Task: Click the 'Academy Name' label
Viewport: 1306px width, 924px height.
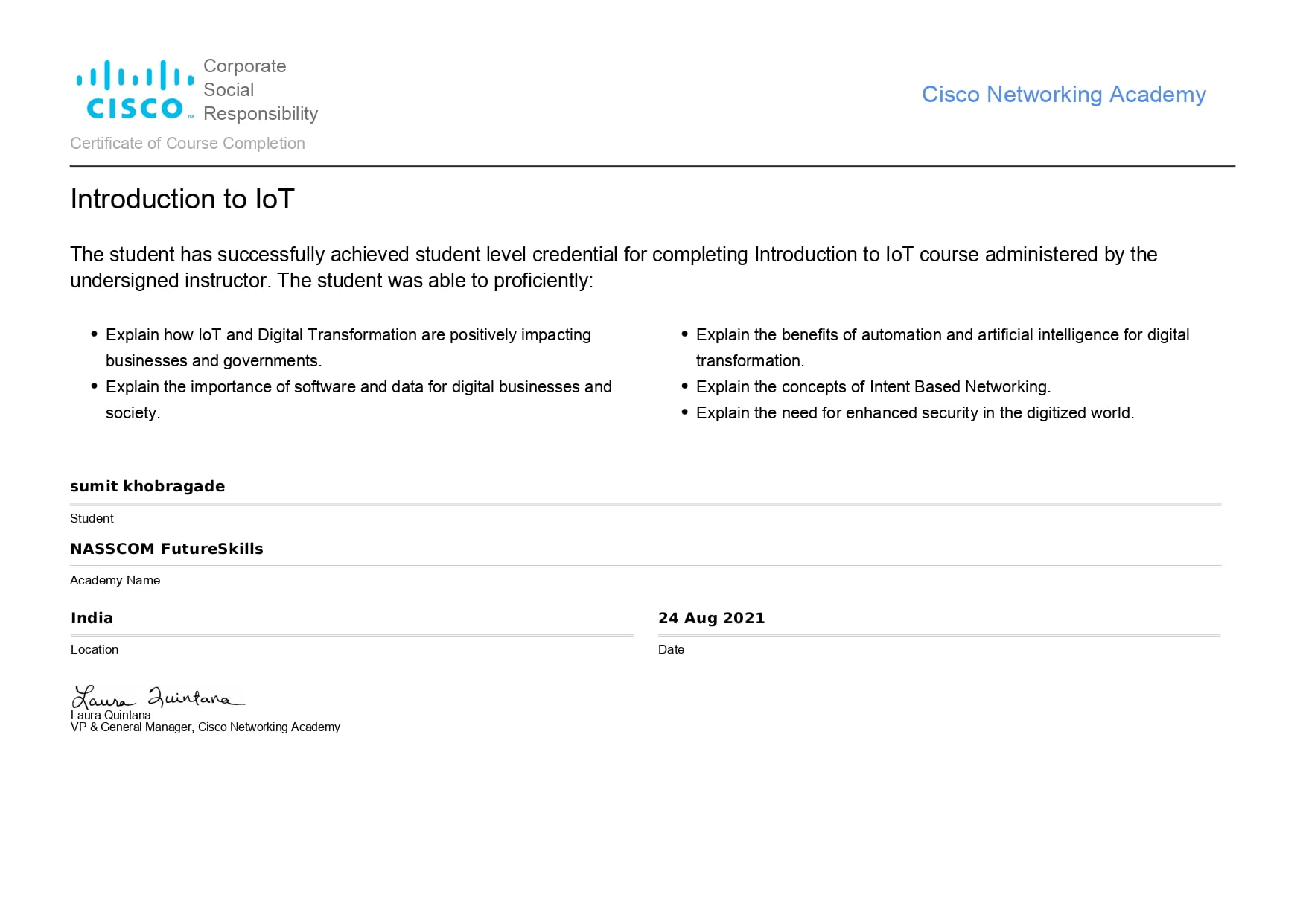Action: 115,580
